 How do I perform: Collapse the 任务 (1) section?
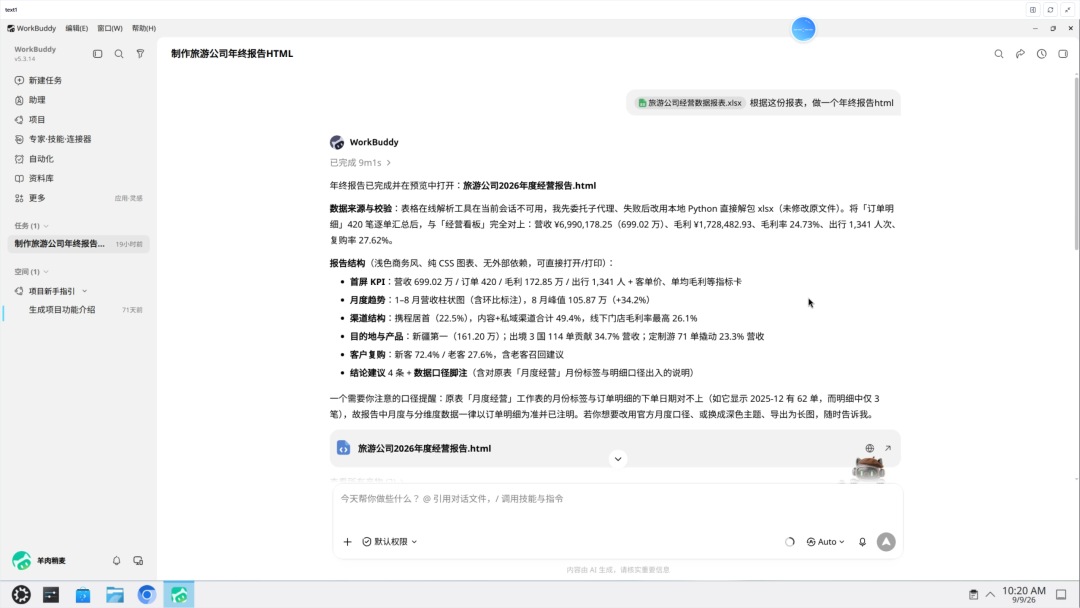(x=32, y=226)
